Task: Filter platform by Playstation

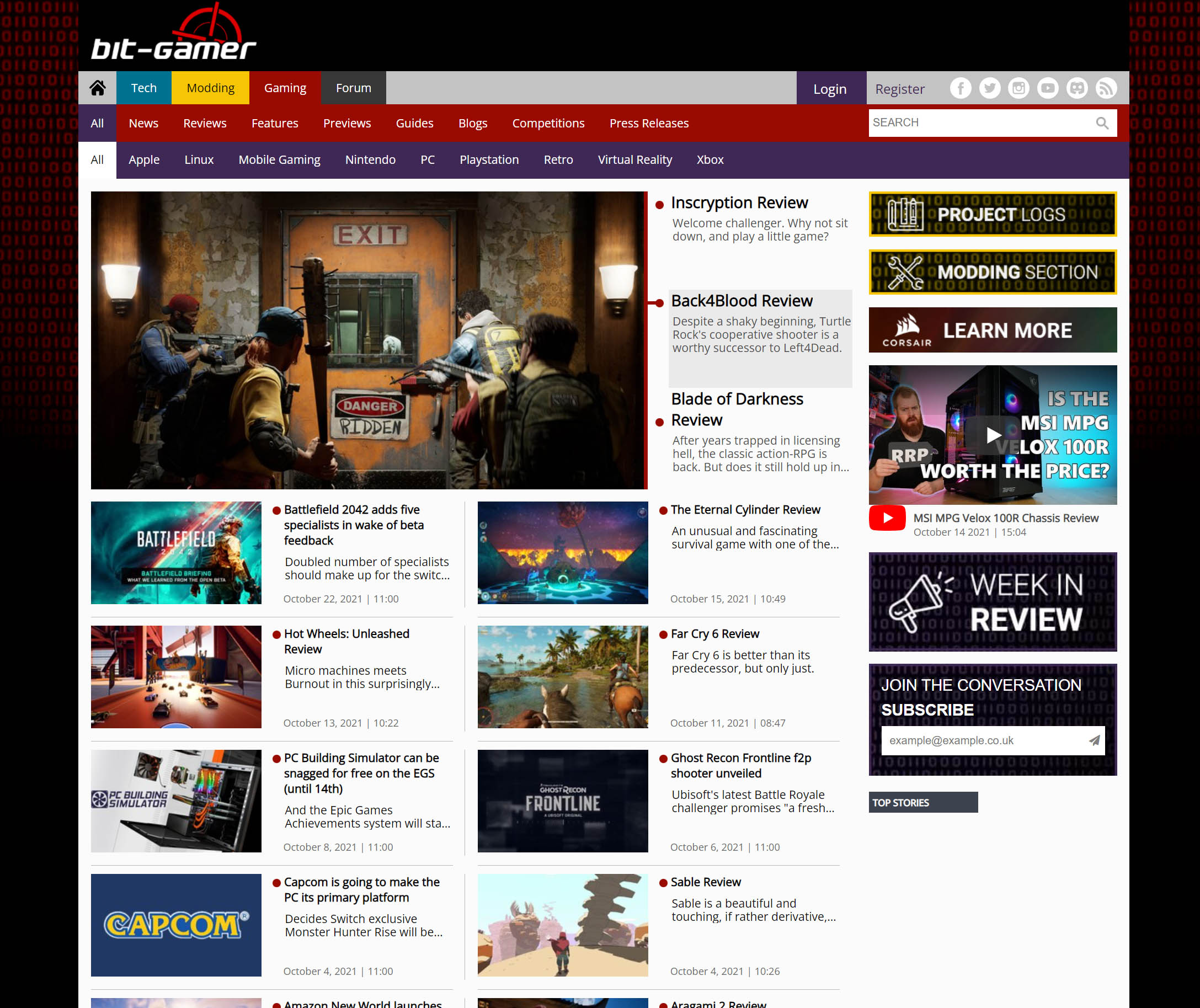Action: point(489,160)
